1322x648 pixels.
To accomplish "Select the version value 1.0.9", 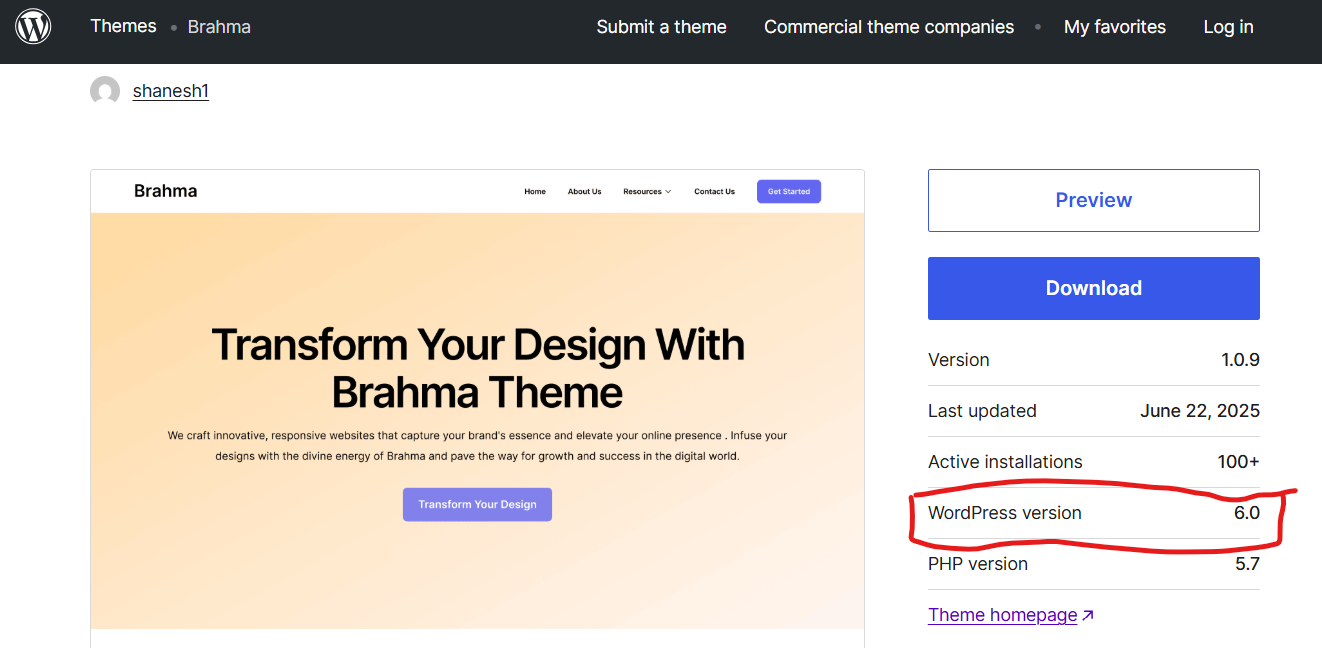I will [1240, 360].
